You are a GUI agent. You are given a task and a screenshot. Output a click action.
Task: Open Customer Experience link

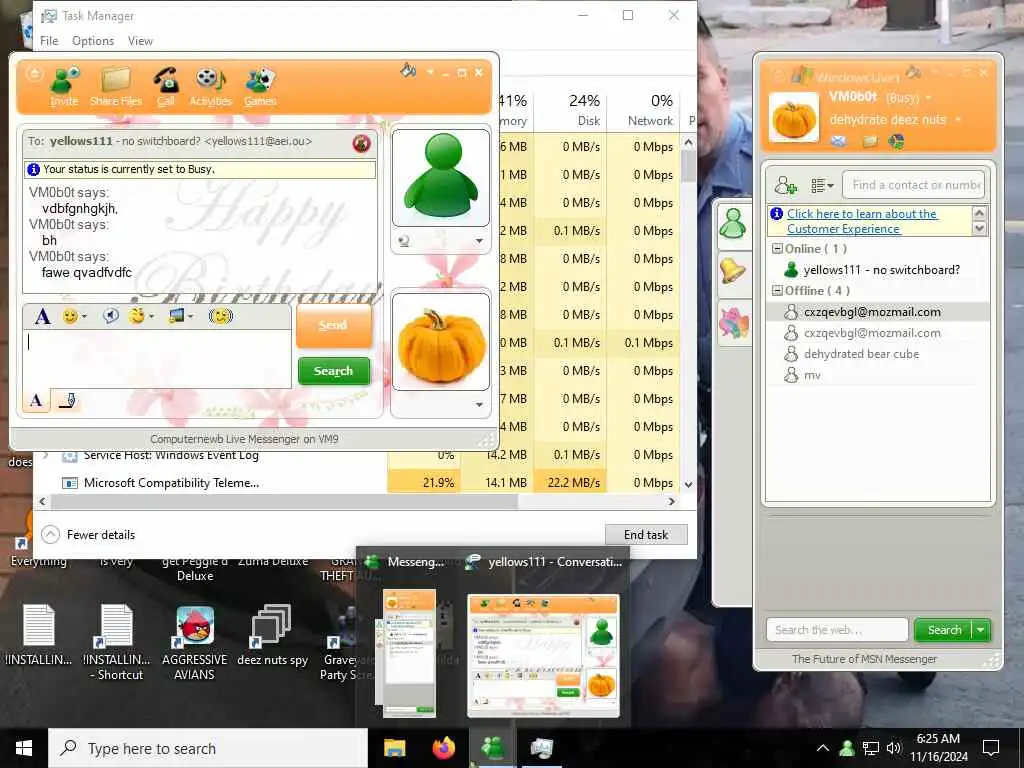click(862, 221)
